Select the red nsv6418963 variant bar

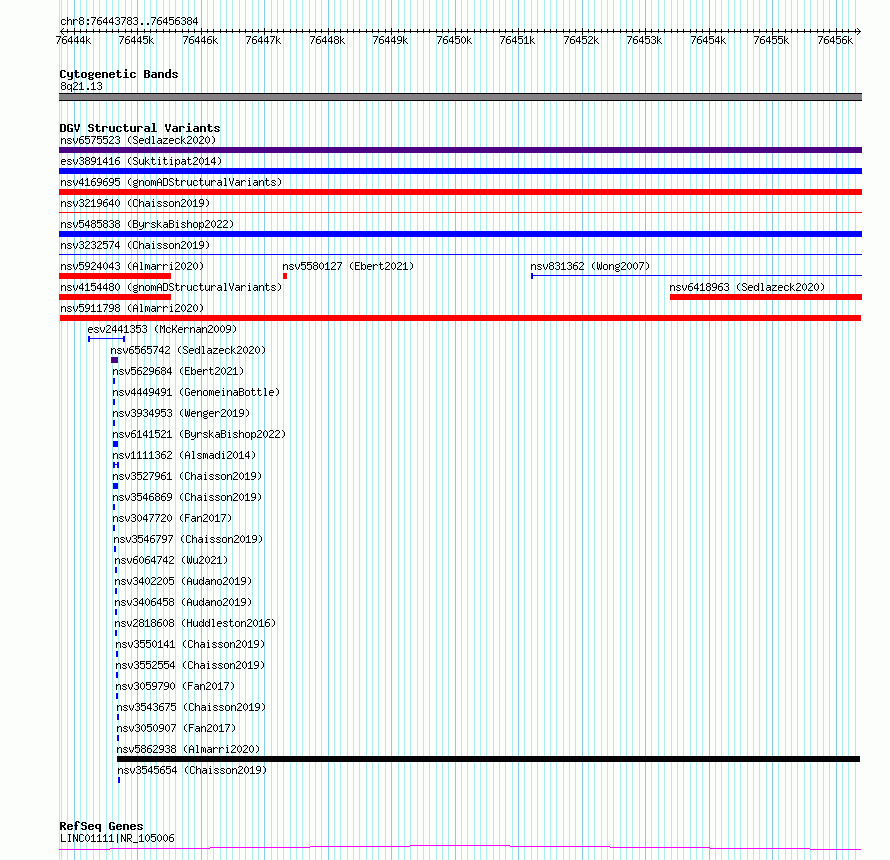766,297
